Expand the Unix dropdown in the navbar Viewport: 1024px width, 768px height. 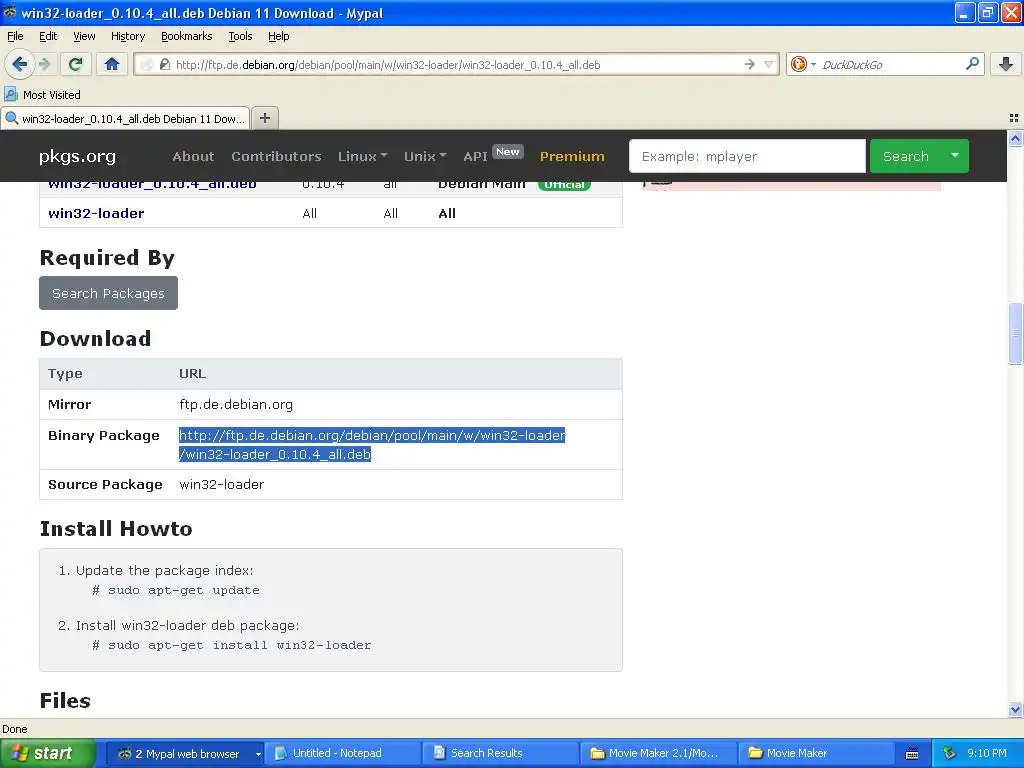click(x=424, y=157)
